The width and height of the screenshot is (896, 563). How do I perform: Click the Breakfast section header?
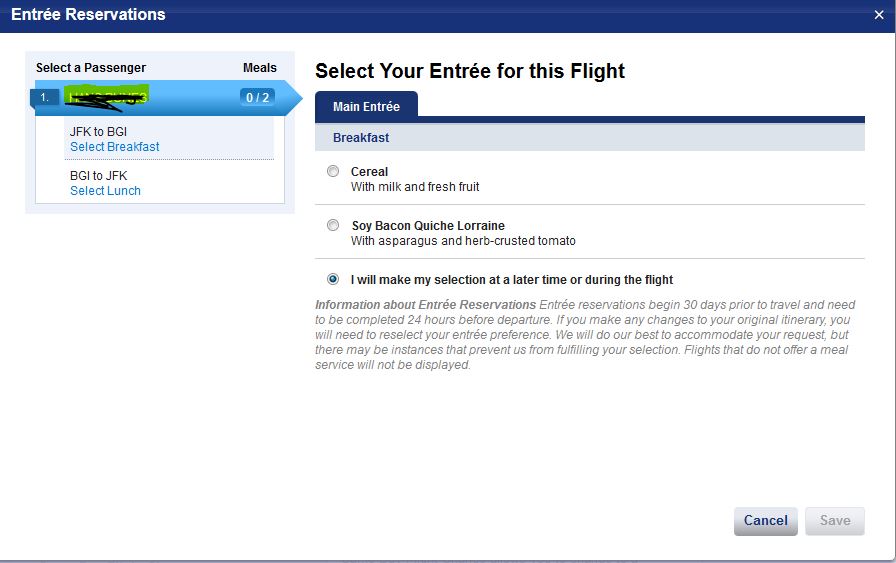[361, 138]
